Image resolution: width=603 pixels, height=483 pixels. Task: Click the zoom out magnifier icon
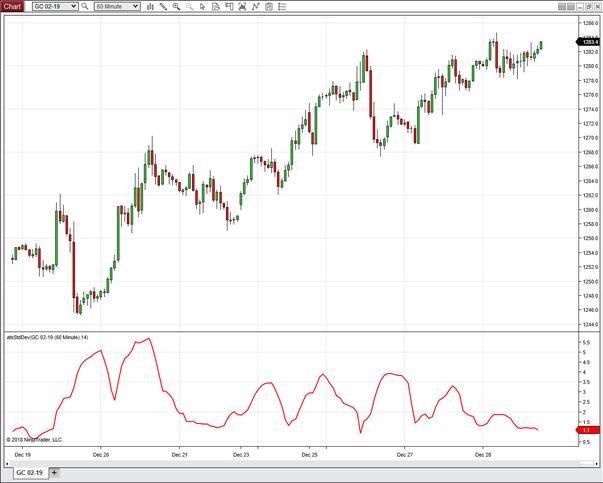click(190, 6)
